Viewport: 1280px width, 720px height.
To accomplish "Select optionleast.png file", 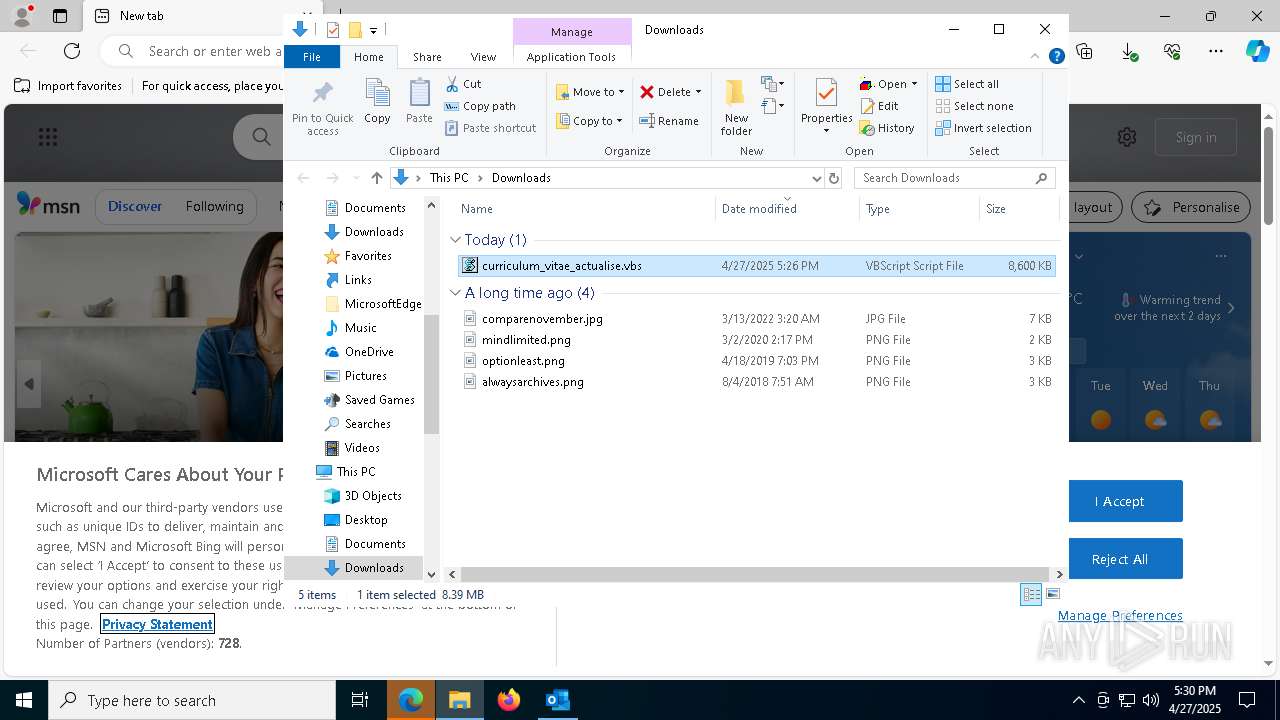I will 756,361.
